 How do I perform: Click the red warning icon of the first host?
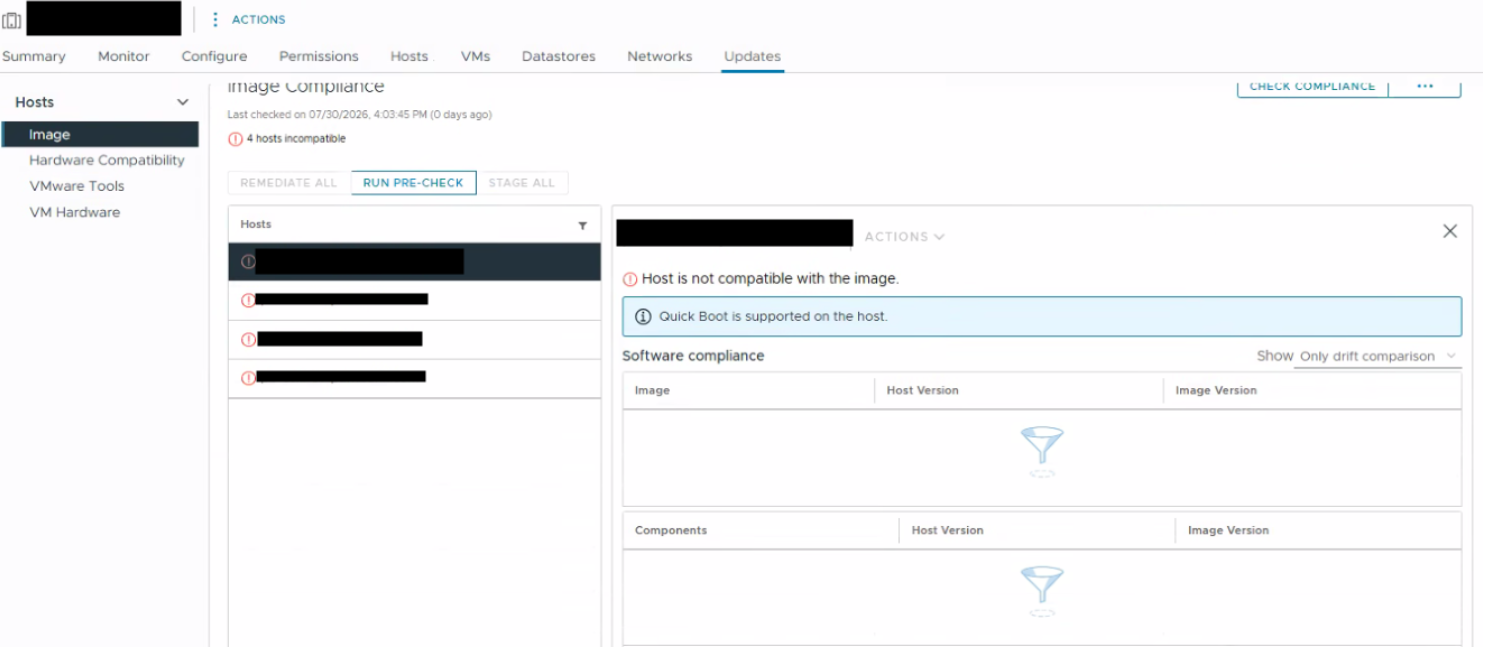click(x=248, y=262)
